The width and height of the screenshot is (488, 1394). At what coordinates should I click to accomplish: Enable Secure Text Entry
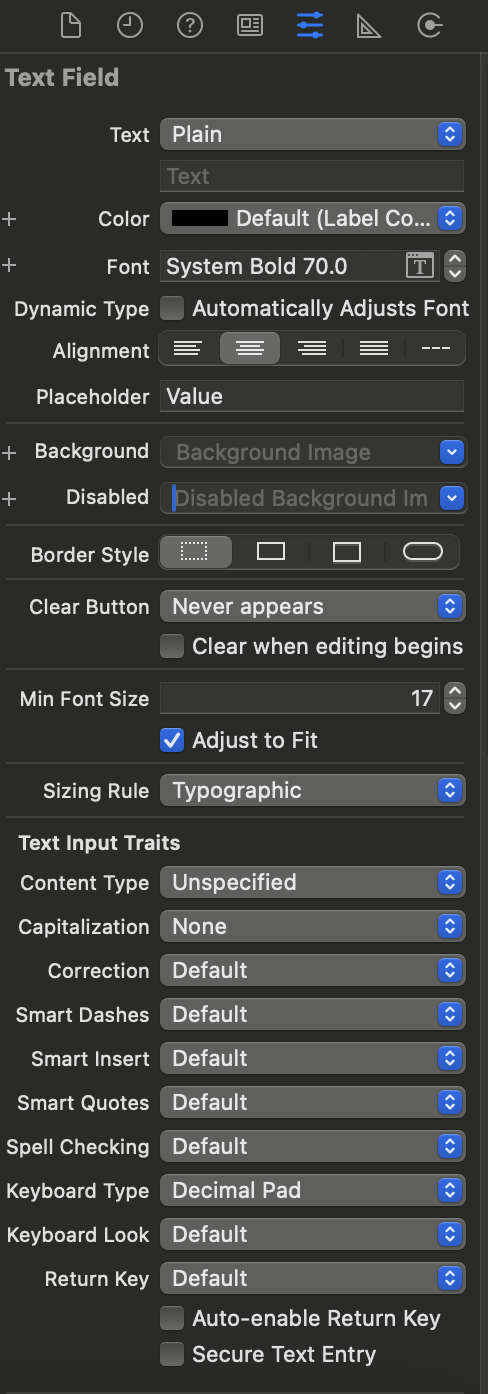point(173,1354)
